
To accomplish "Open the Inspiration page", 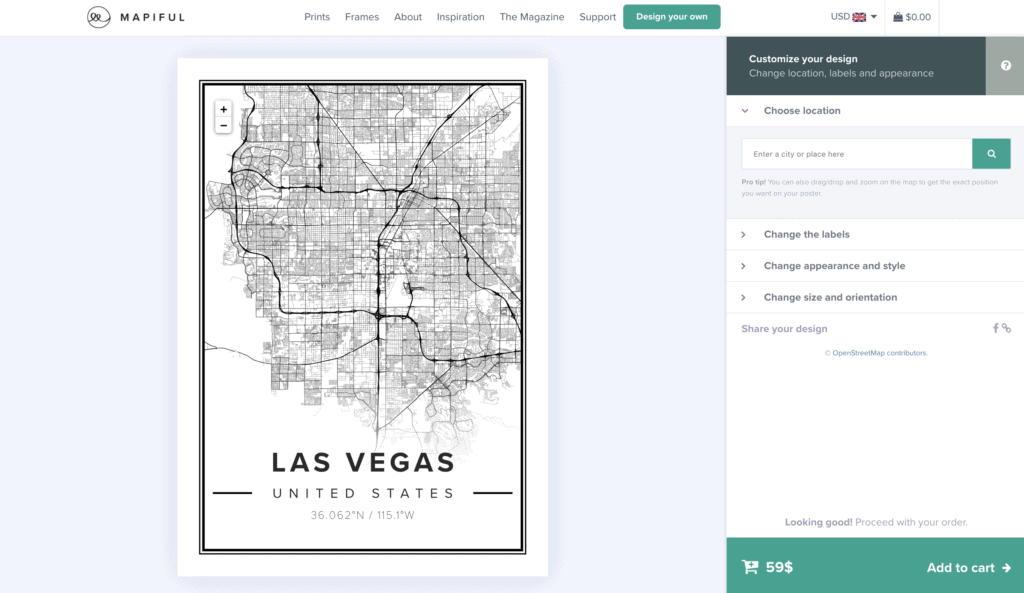I will (x=460, y=17).
